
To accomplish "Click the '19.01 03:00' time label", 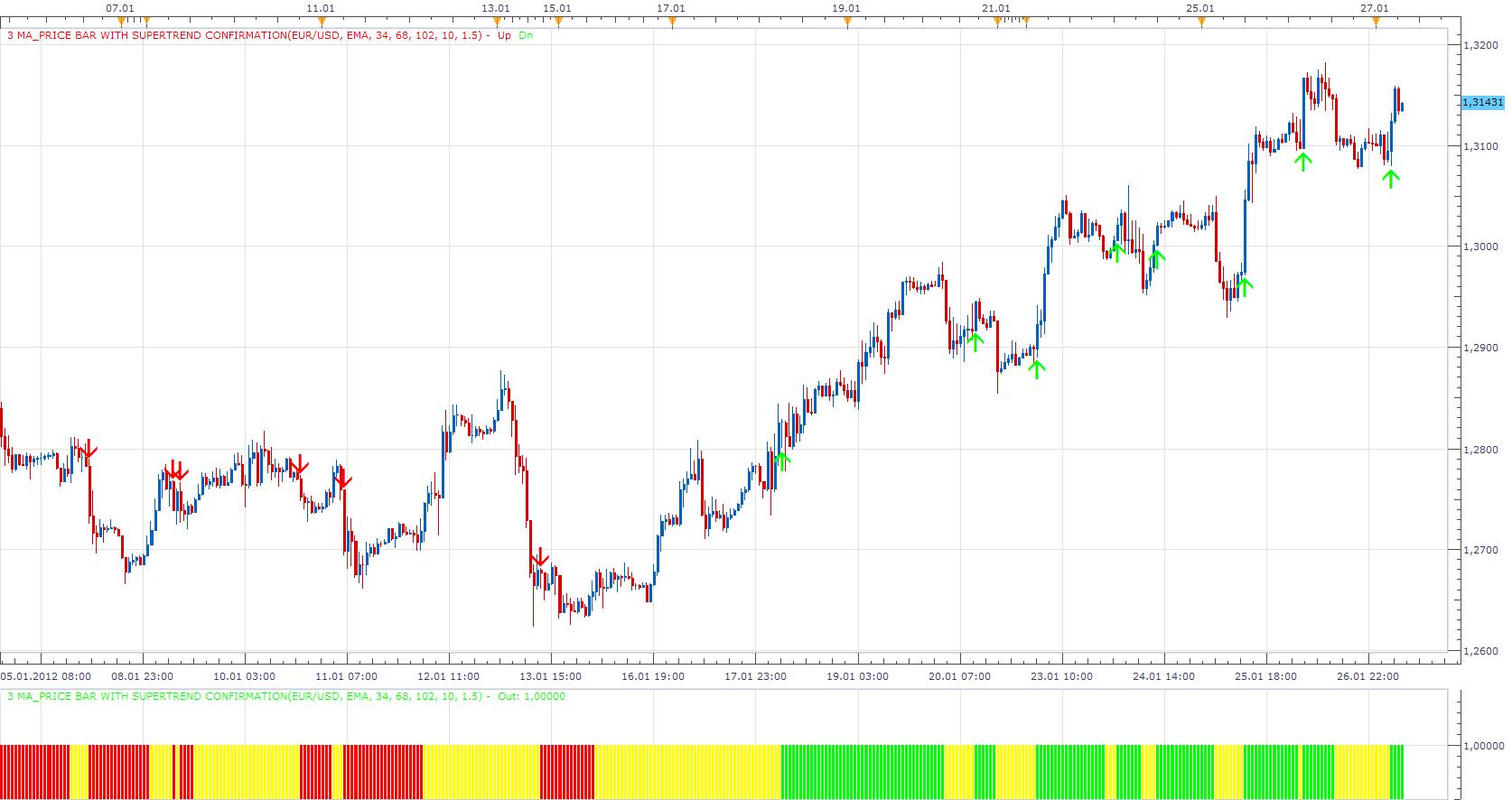I will click(x=858, y=676).
